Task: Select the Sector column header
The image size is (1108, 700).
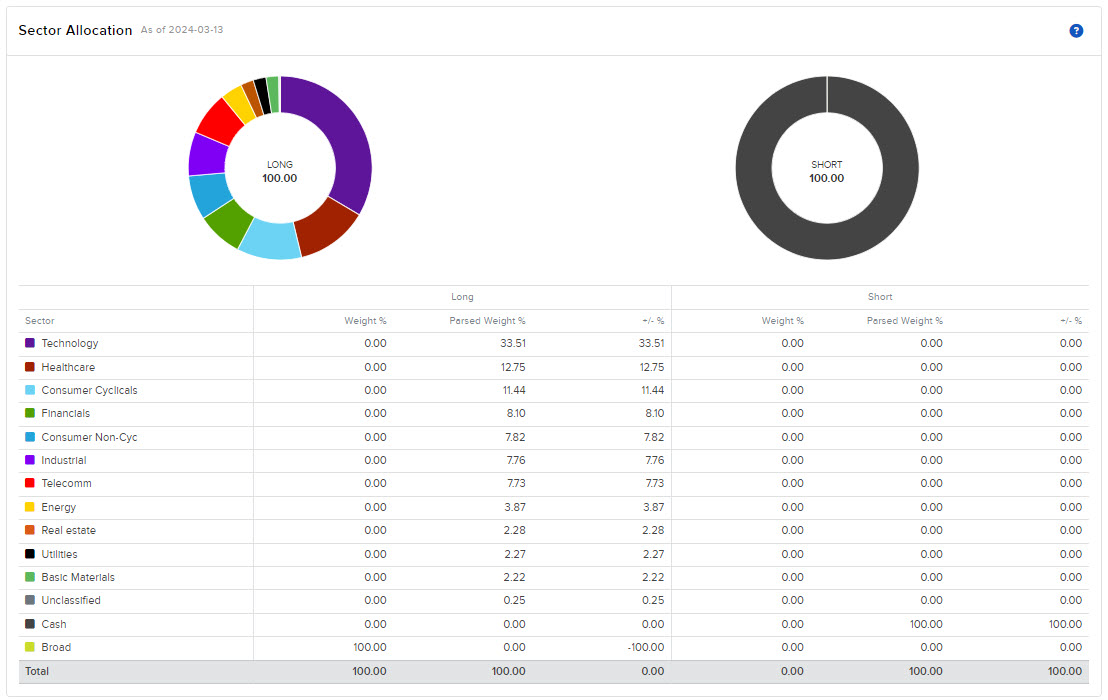Action: coord(40,321)
